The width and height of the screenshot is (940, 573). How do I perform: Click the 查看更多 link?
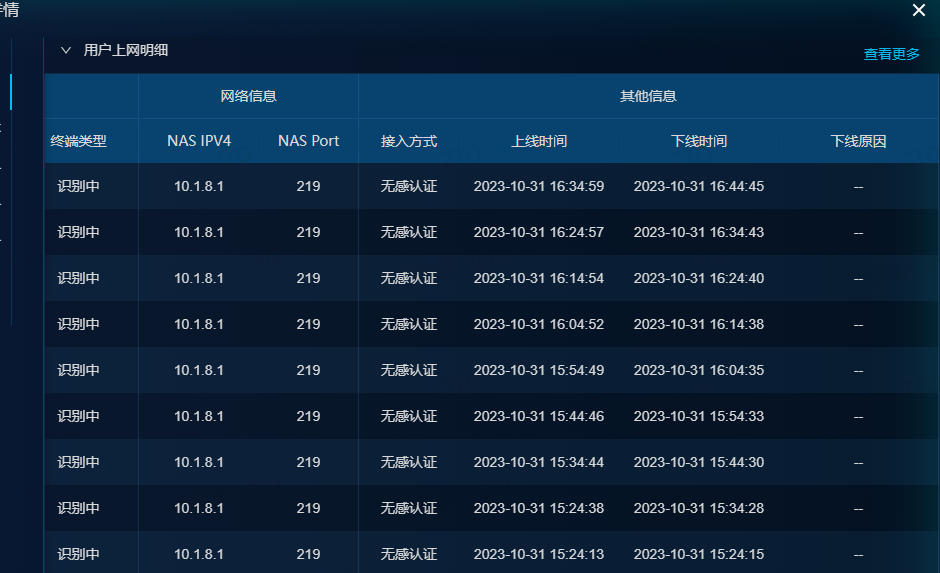click(891, 54)
